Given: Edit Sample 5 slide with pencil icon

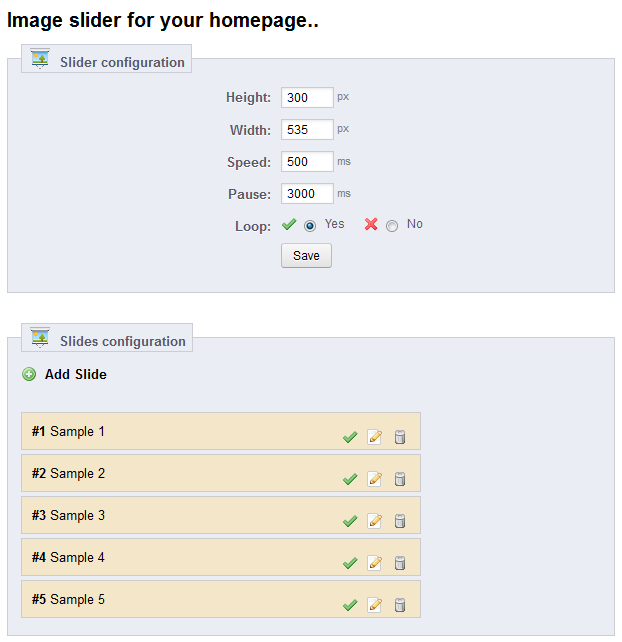Looking at the screenshot, I should 375,605.
